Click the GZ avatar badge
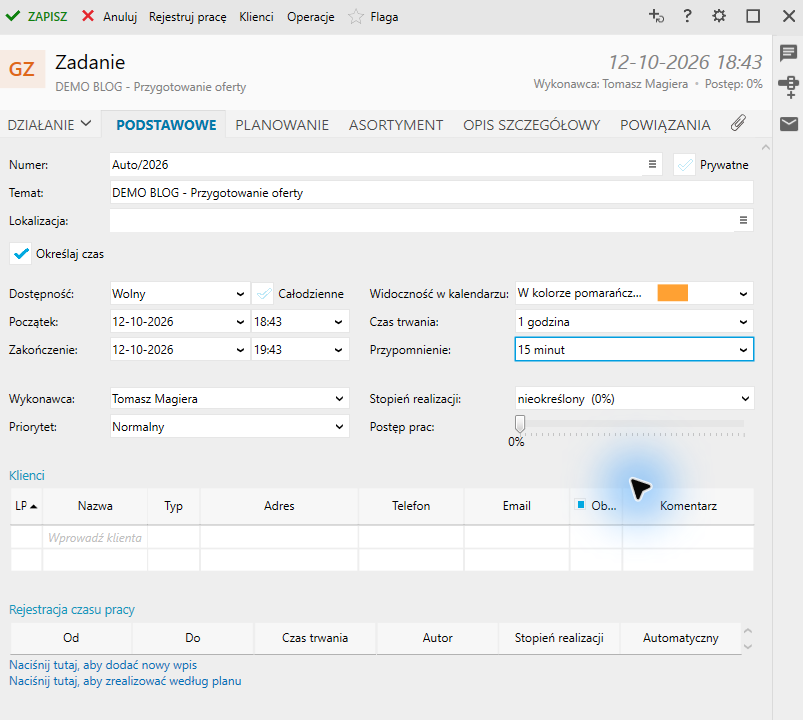 pos(22,69)
